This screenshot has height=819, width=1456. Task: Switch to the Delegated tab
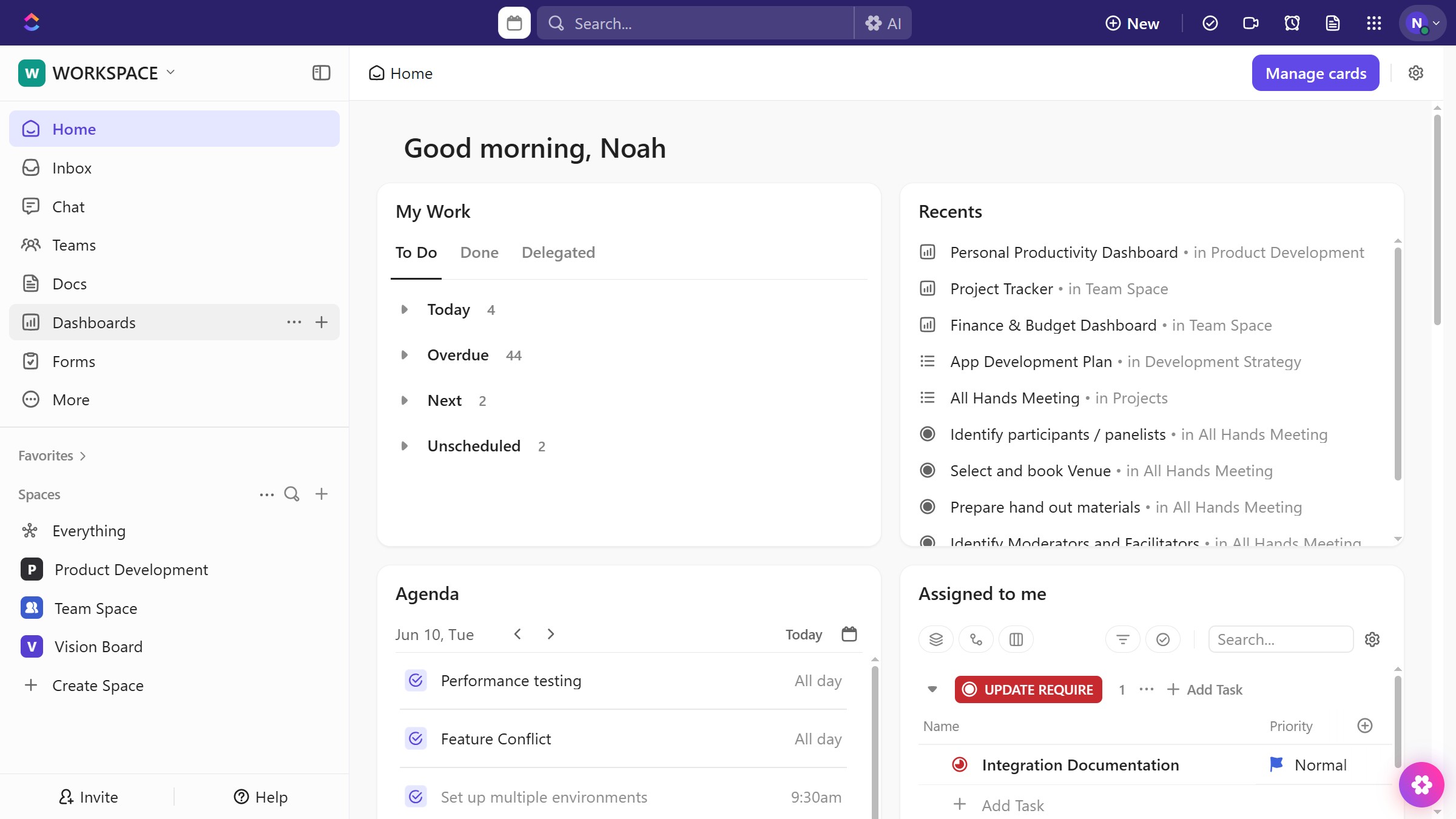point(558,252)
